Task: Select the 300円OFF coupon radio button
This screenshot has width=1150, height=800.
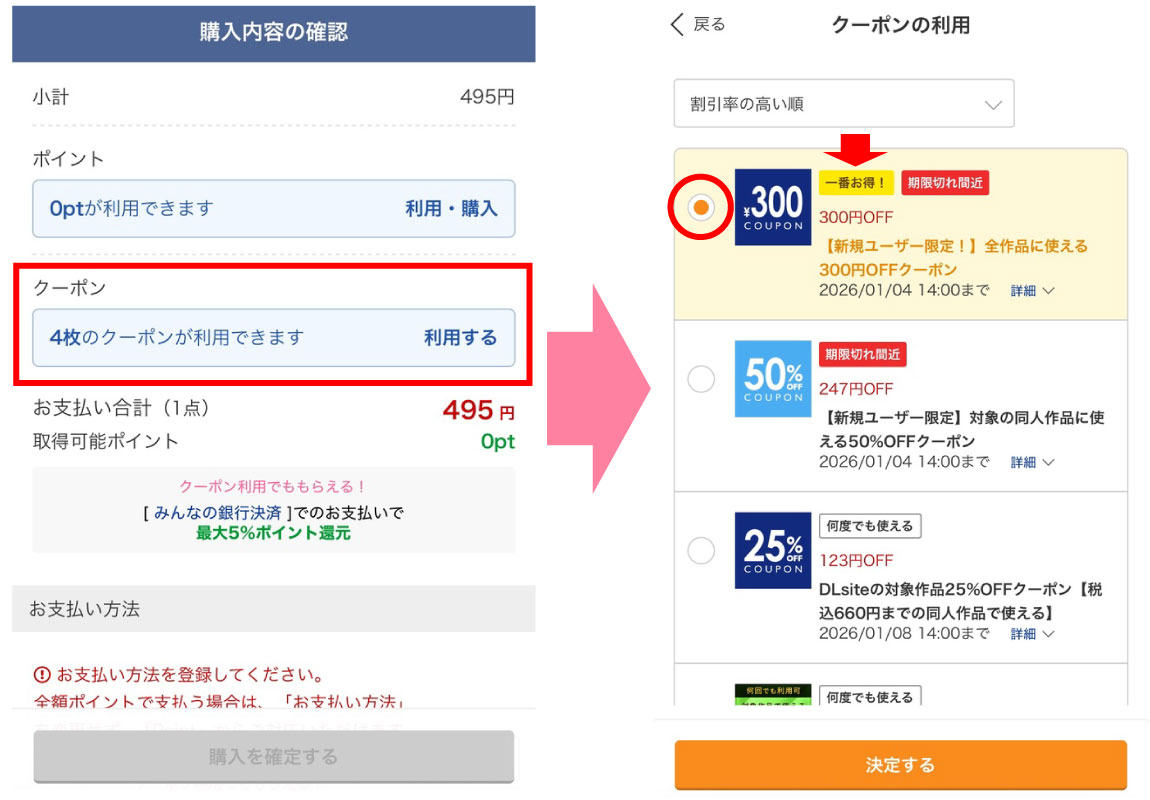Action: click(701, 207)
